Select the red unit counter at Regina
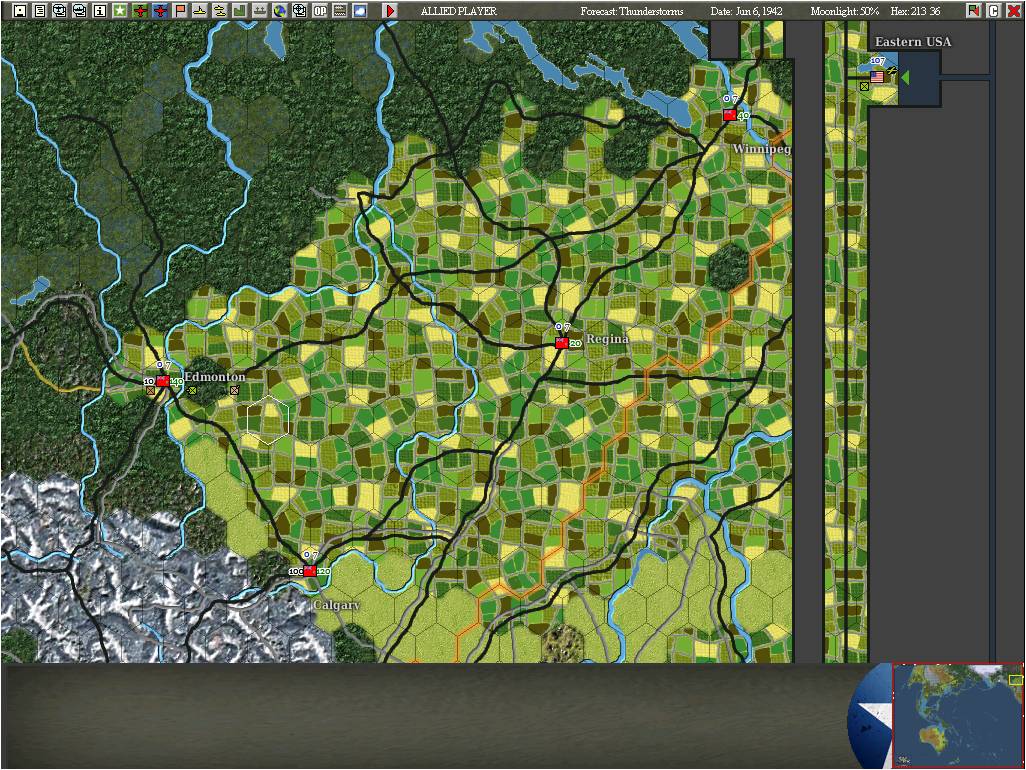Viewport: 1026px width, 770px height. click(x=562, y=341)
